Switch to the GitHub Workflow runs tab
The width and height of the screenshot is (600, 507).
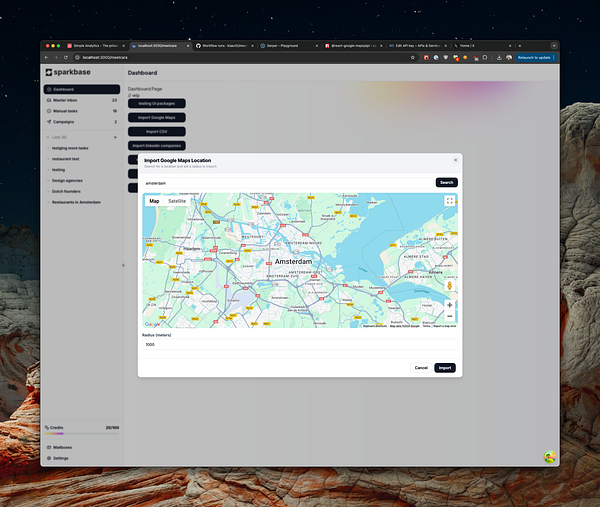click(225, 46)
